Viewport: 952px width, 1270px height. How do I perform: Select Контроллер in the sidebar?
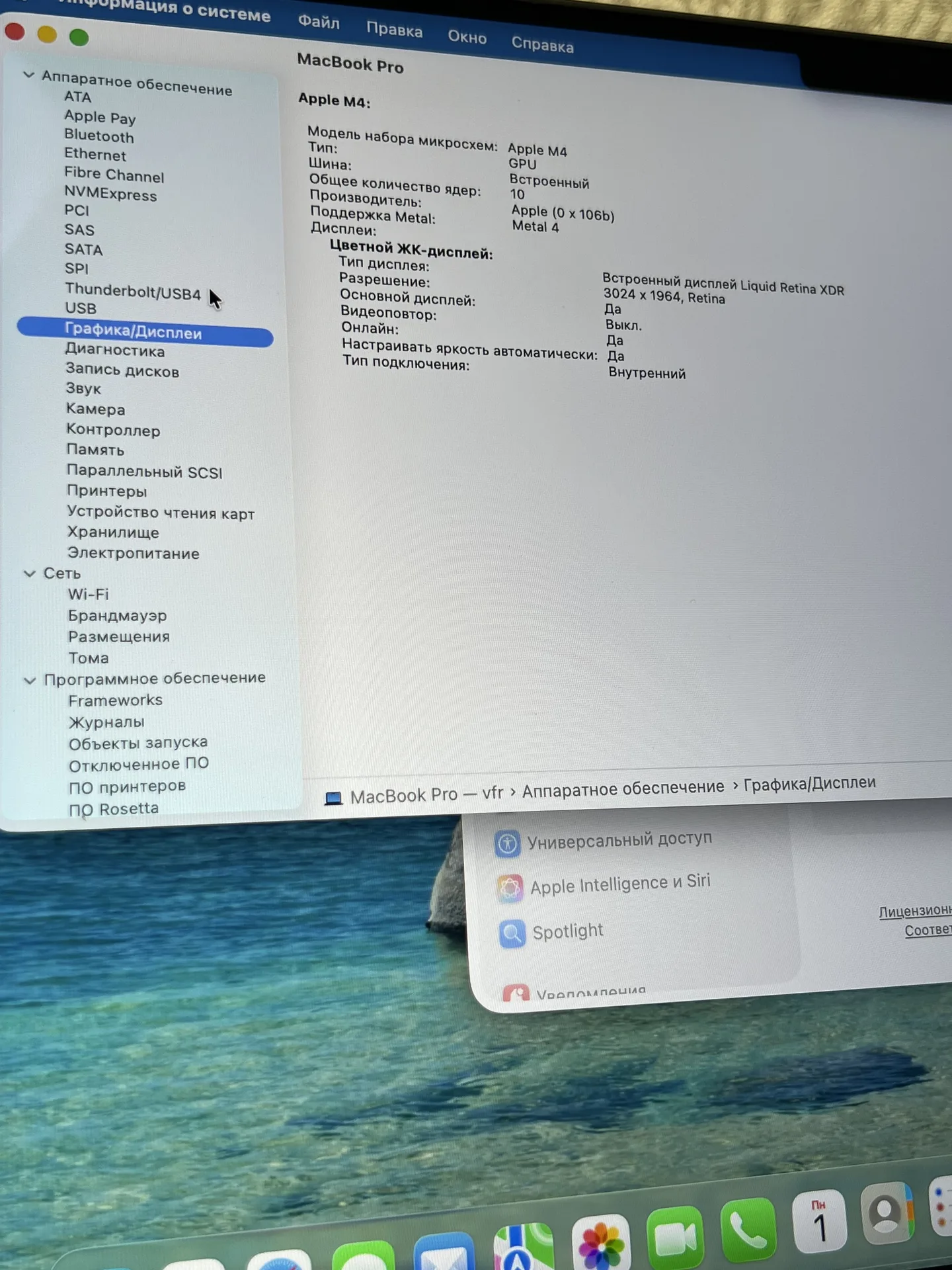113,429
